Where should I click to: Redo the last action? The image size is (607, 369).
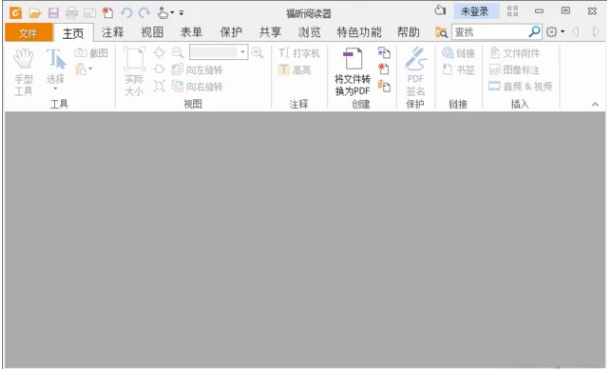(144, 13)
